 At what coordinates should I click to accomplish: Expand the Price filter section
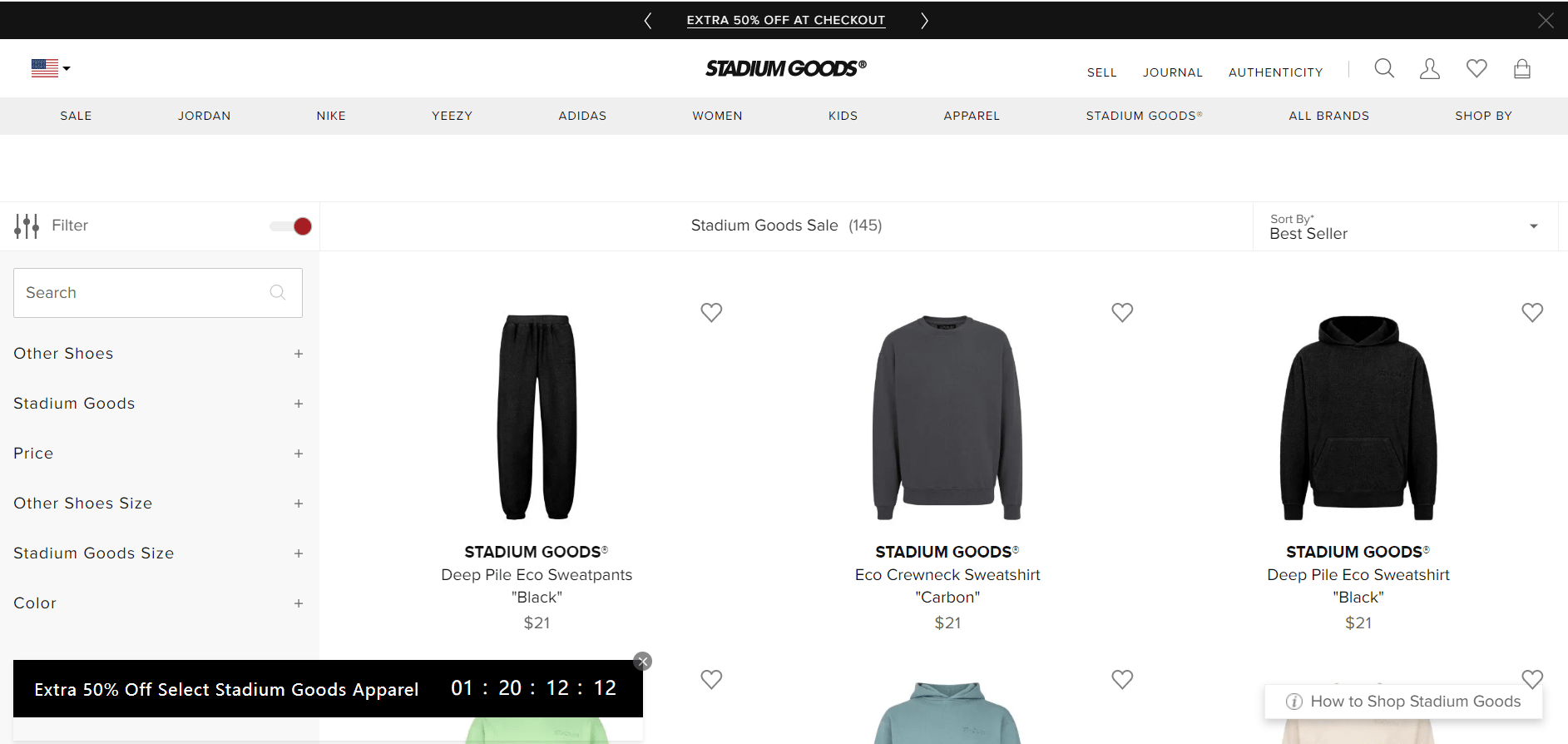pyautogui.click(x=158, y=454)
